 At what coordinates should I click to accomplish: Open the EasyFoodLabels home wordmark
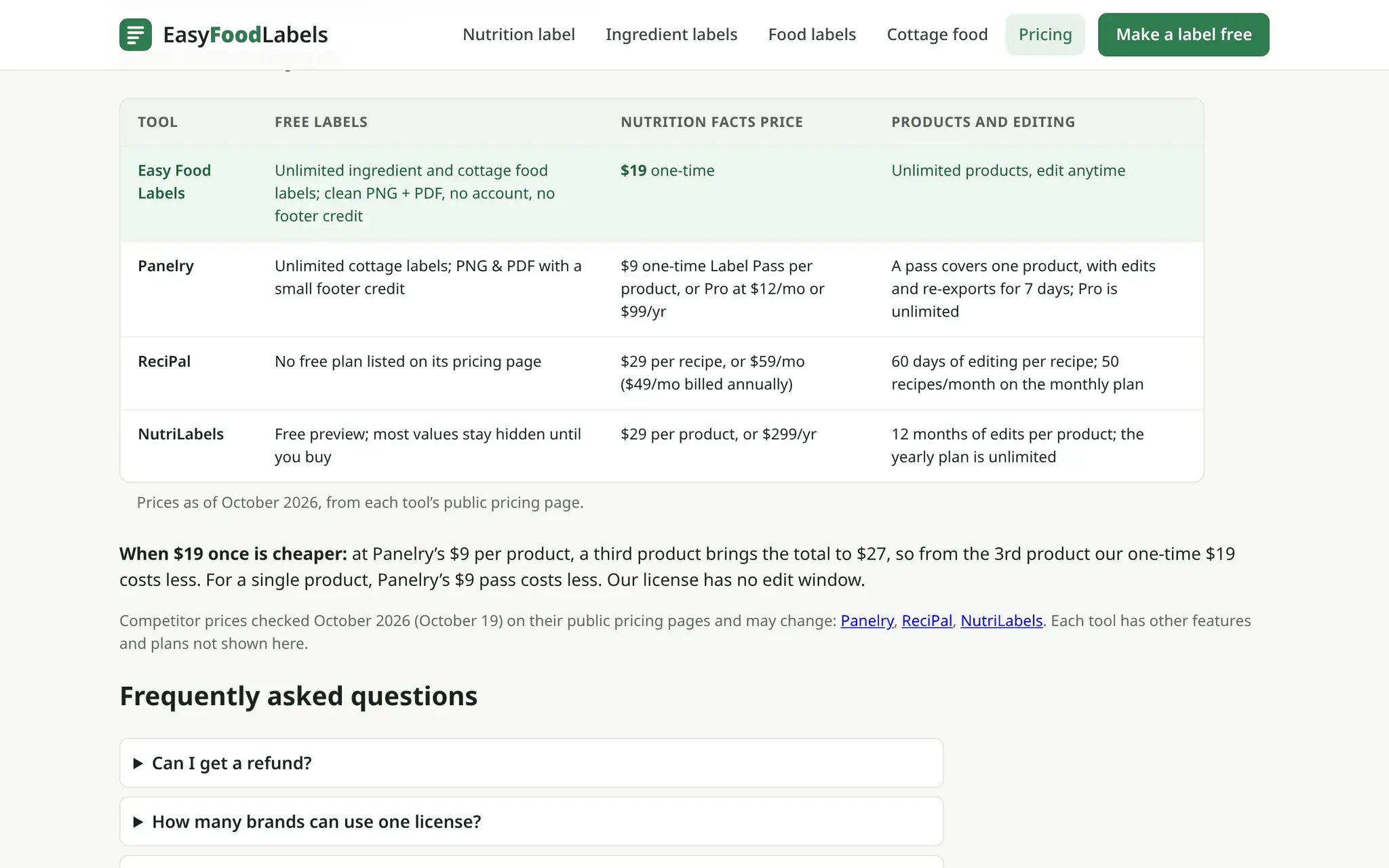point(246,35)
